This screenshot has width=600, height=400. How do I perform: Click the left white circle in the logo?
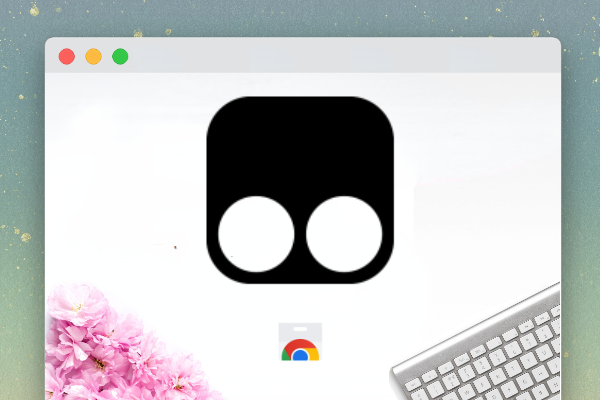pos(256,234)
